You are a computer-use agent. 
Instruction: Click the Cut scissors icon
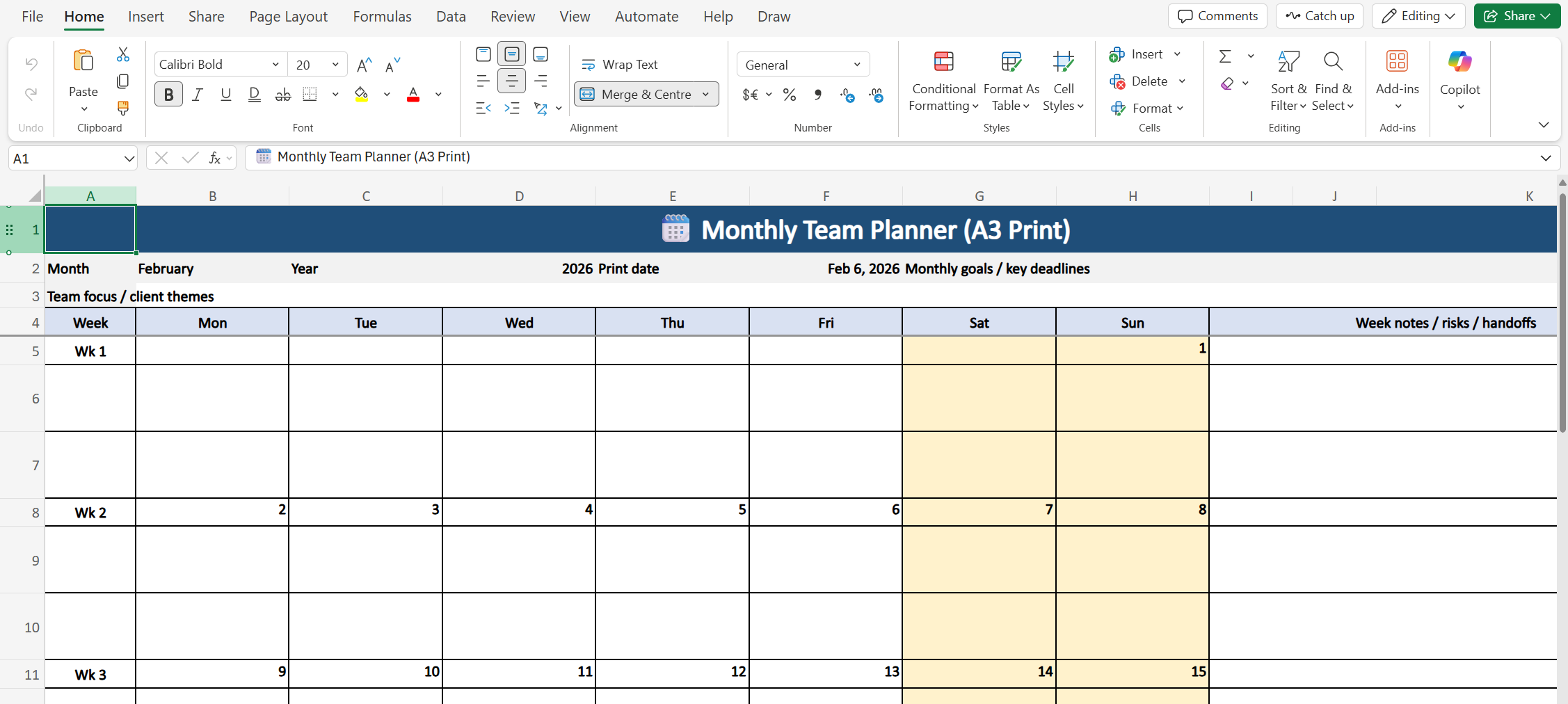pyautogui.click(x=123, y=54)
